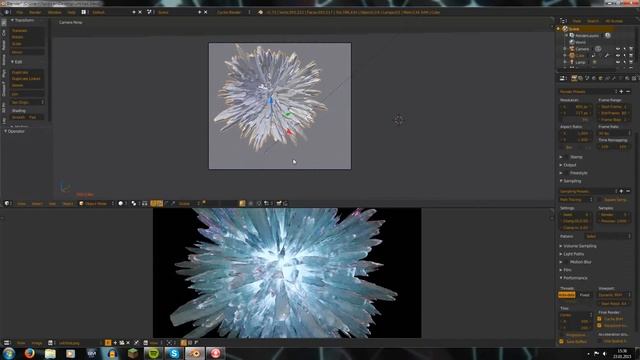
Task: Open the Render menu in the top bar
Action: (35, 12)
